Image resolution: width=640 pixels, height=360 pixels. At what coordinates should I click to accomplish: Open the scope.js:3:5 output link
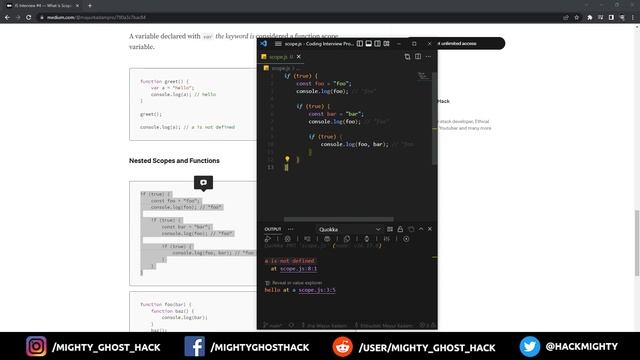[317, 290]
